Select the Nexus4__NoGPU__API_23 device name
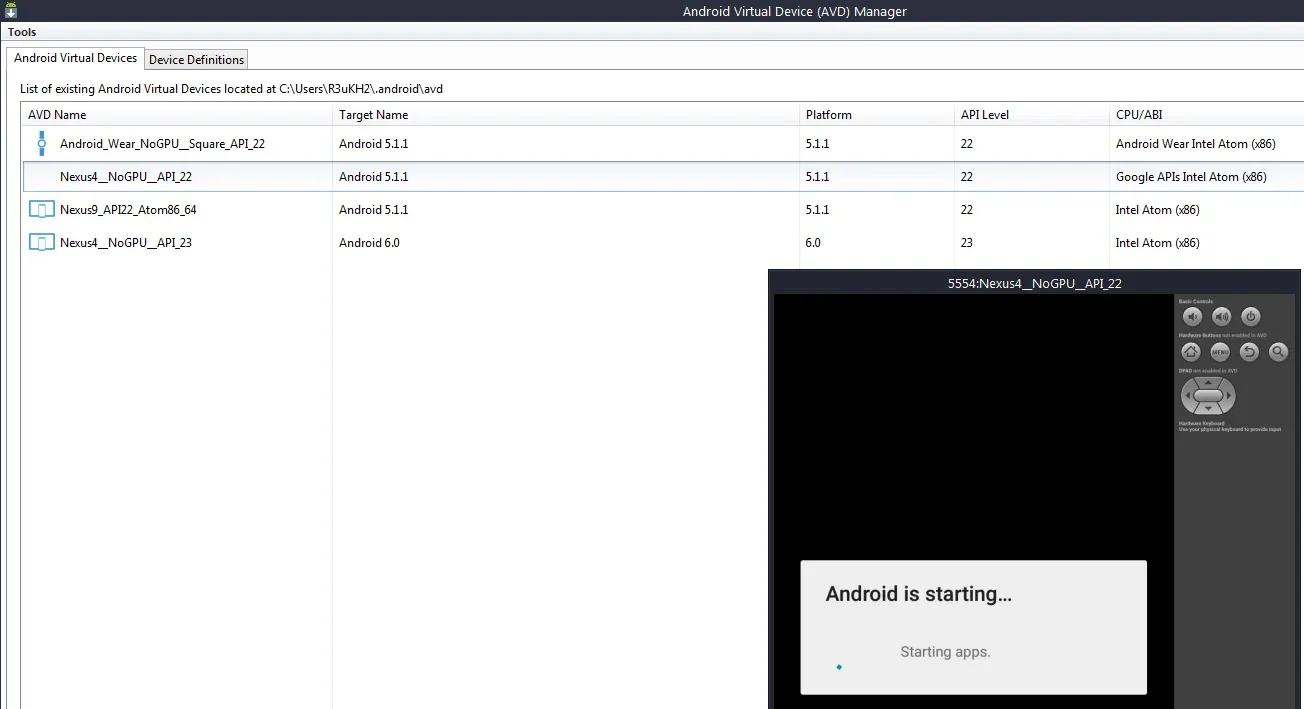Viewport: 1304px width, 709px height. coord(126,243)
